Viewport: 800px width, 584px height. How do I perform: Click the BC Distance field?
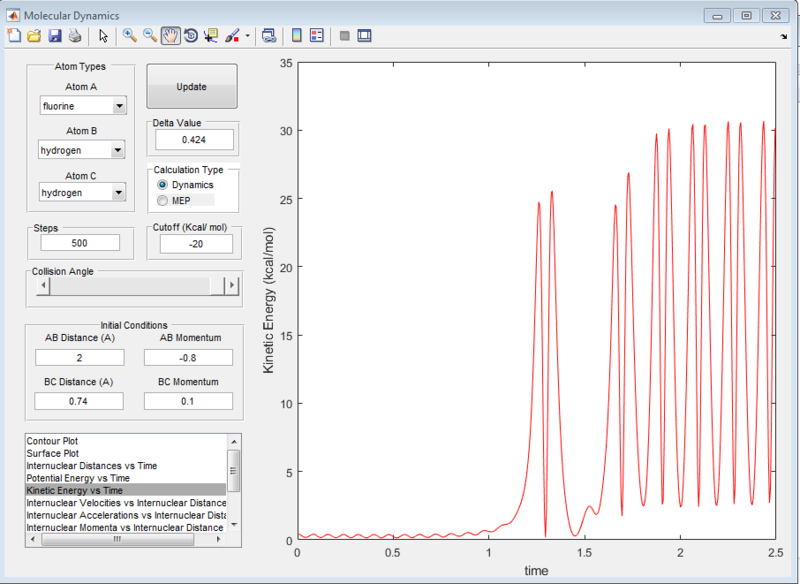(79, 401)
